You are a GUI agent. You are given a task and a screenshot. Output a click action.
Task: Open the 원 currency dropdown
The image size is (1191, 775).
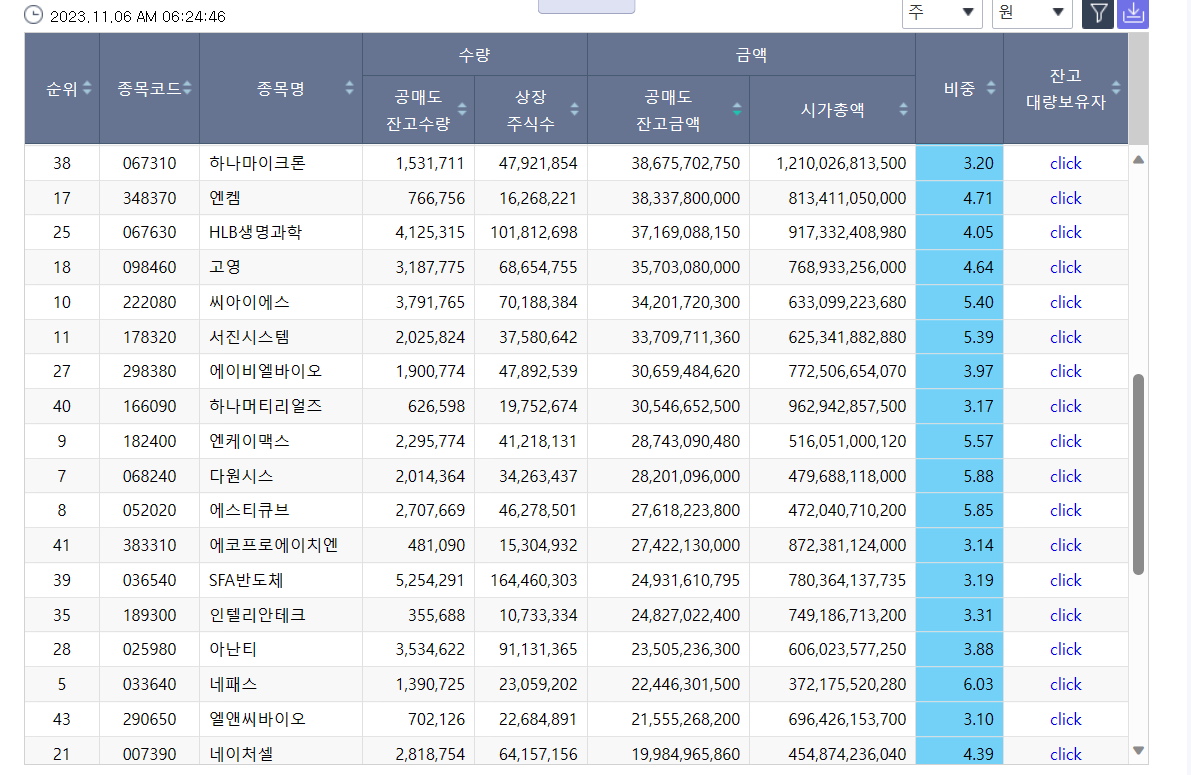tap(1031, 13)
